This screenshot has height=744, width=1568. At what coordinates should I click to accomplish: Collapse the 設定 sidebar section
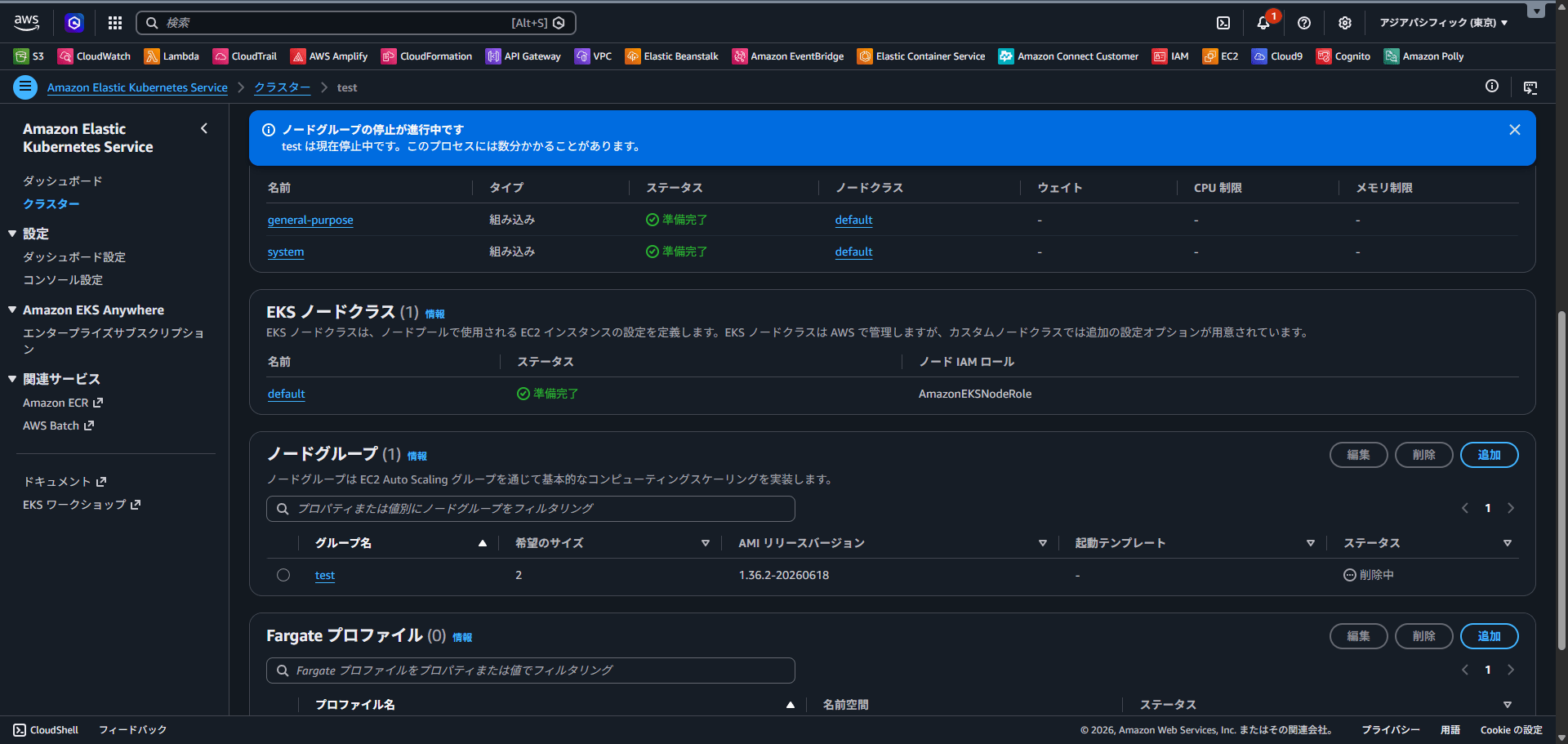click(x=12, y=234)
